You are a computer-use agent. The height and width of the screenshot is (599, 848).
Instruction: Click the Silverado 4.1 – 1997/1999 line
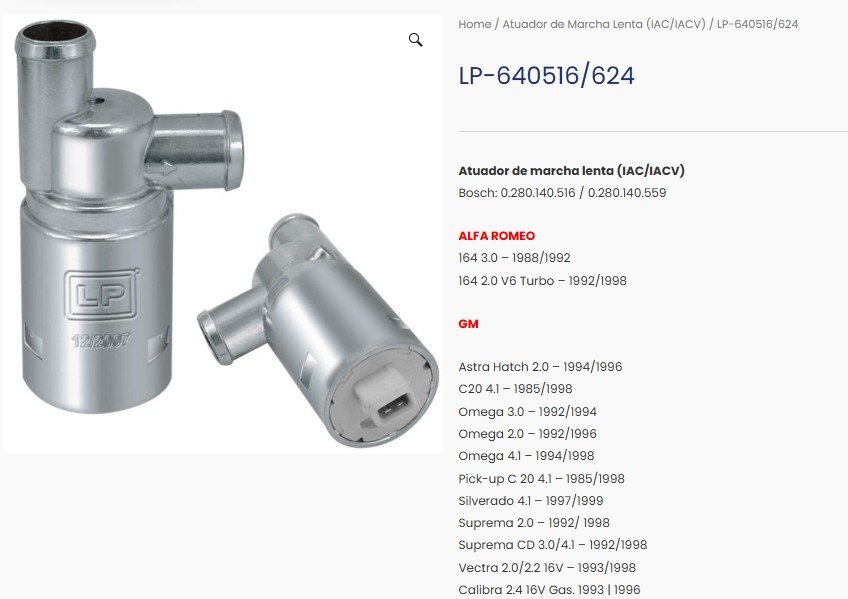pos(531,501)
